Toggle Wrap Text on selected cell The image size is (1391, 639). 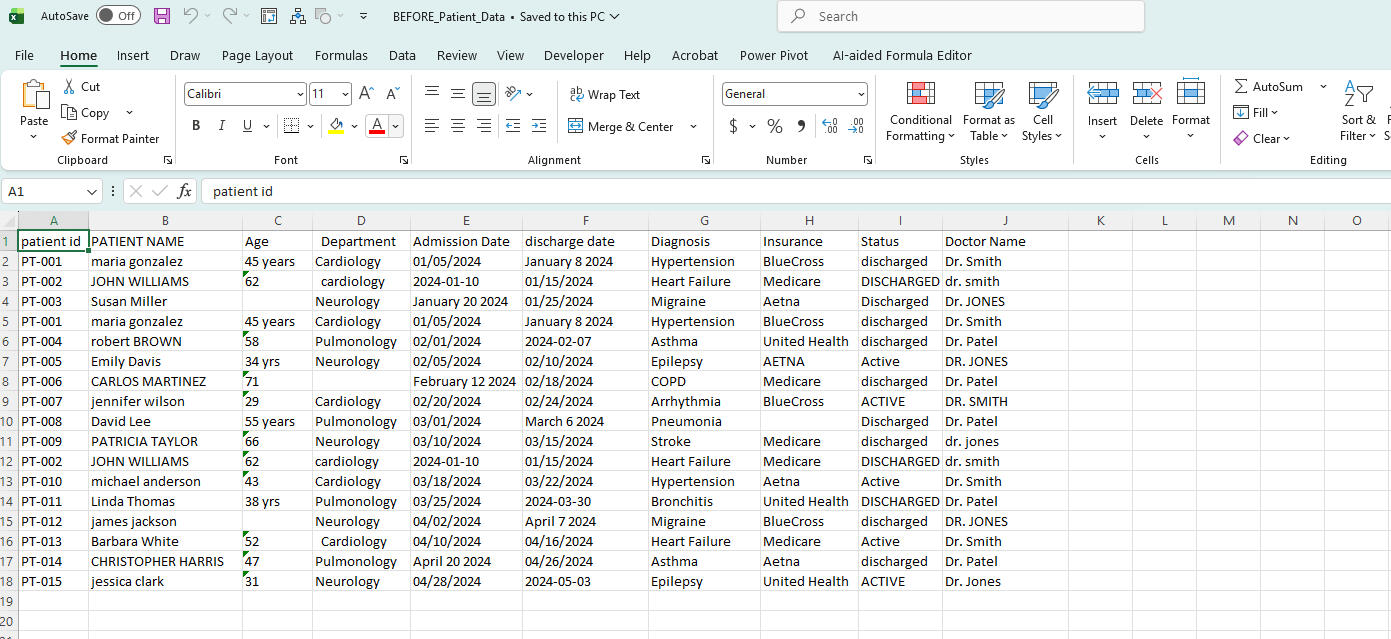pyautogui.click(x=604, y=95)
